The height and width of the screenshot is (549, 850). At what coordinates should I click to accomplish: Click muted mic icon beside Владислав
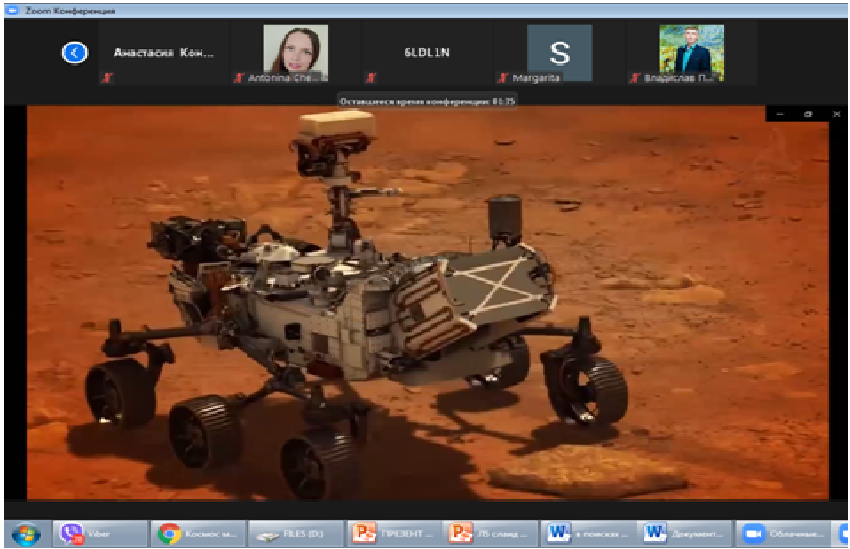pyautogui.click(x=635, y=77)
